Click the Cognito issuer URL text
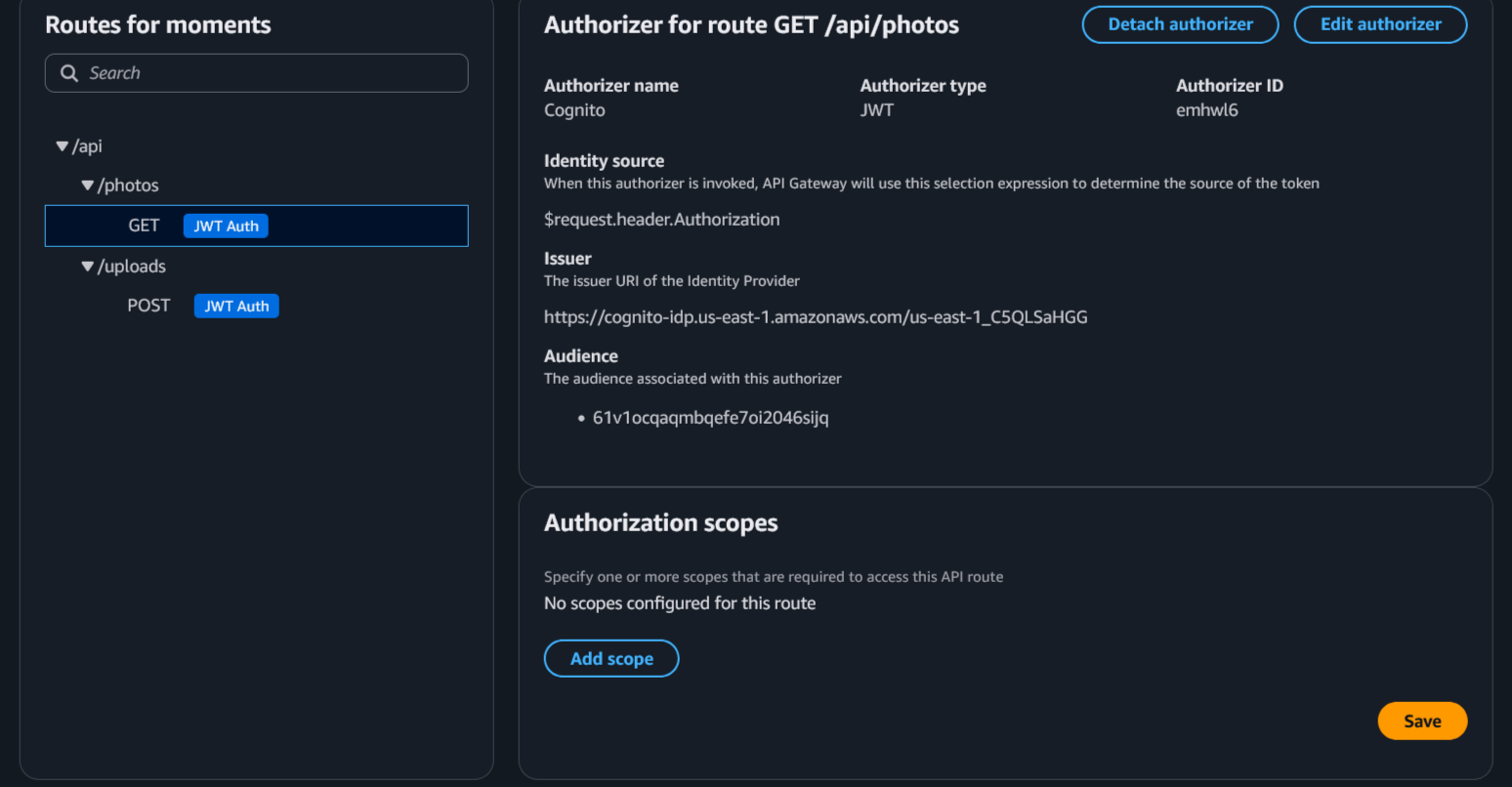This screenshot has height=787, width=1512. click(815, 317)
